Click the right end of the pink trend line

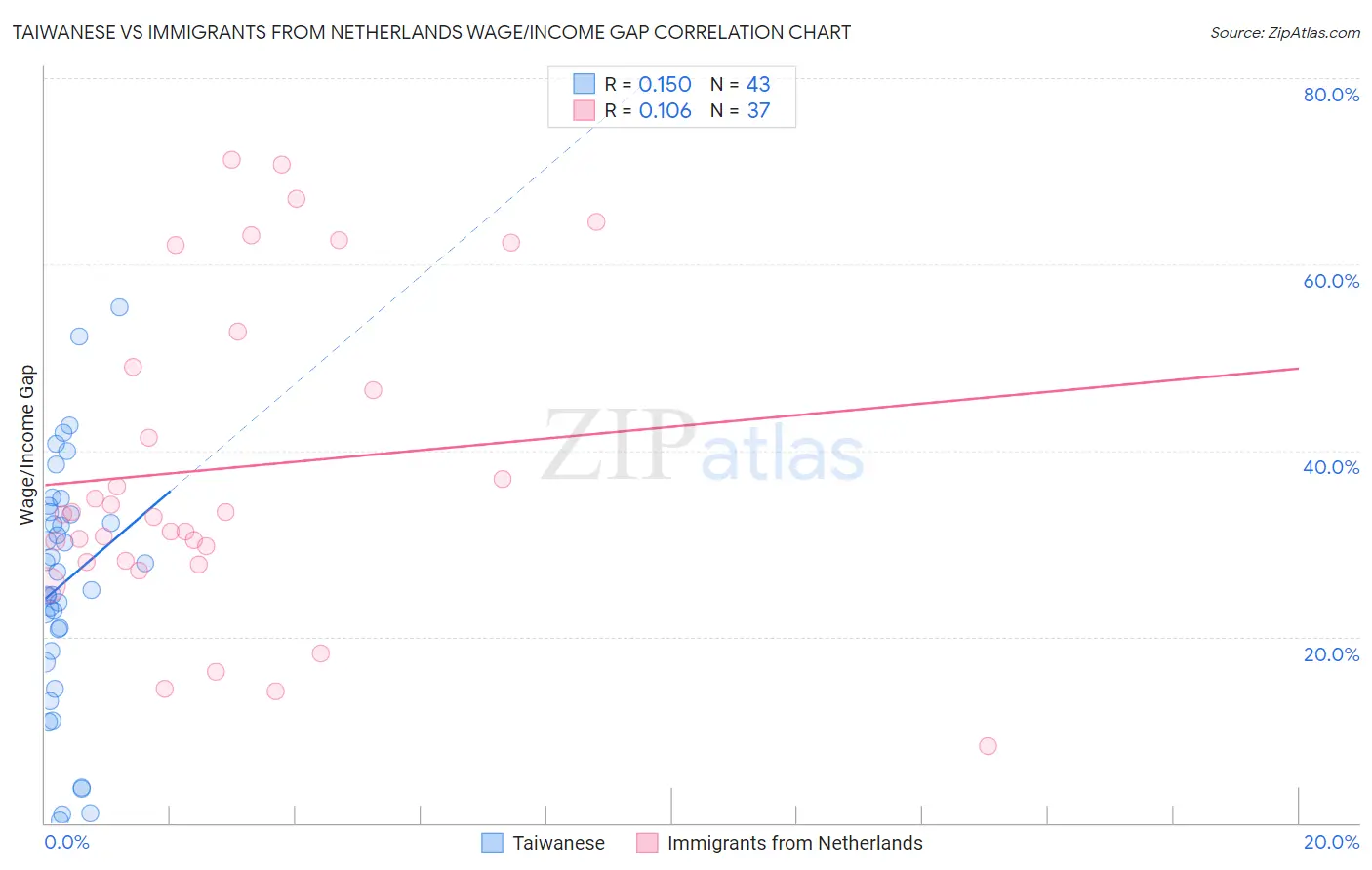click(1297, 369)
